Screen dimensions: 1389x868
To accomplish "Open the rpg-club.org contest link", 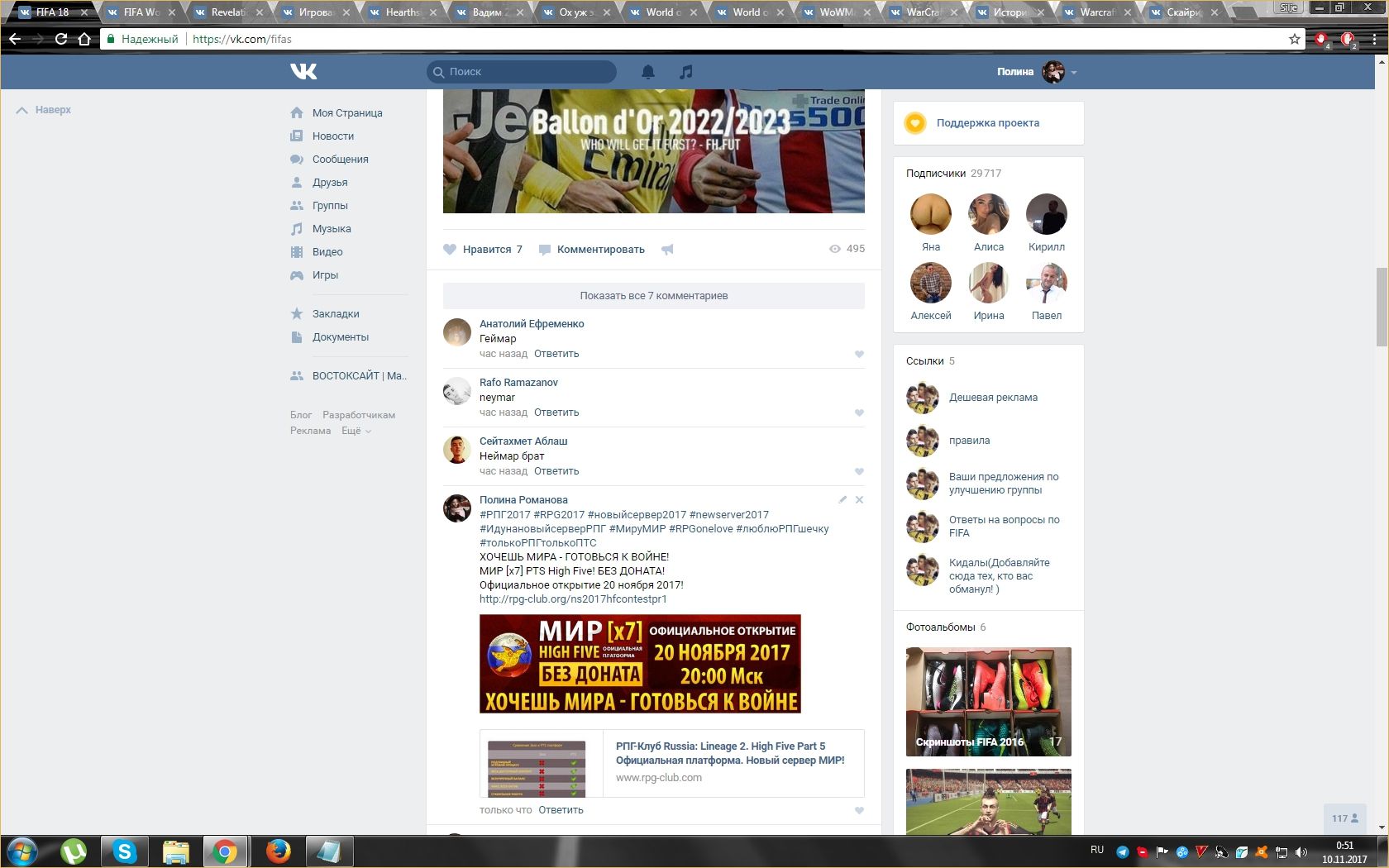I will point(573,599).
